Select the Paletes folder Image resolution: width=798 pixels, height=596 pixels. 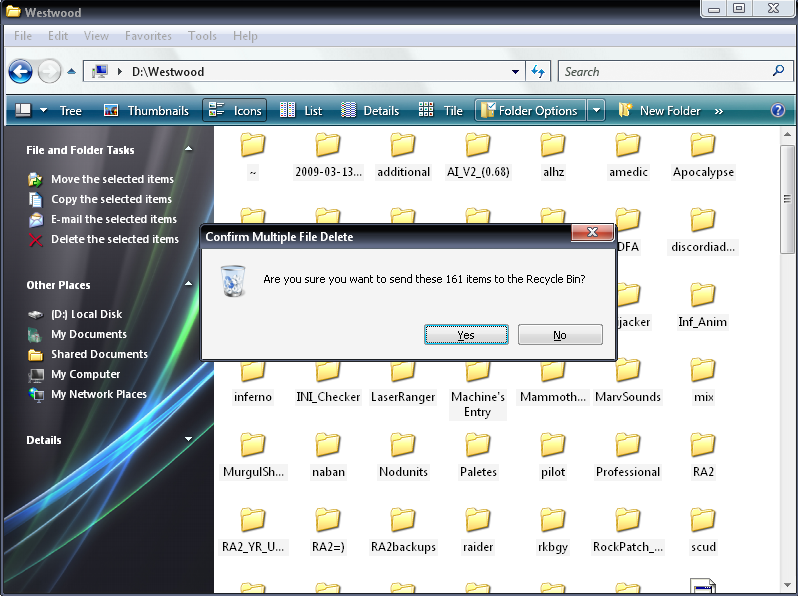coord(478,456)
